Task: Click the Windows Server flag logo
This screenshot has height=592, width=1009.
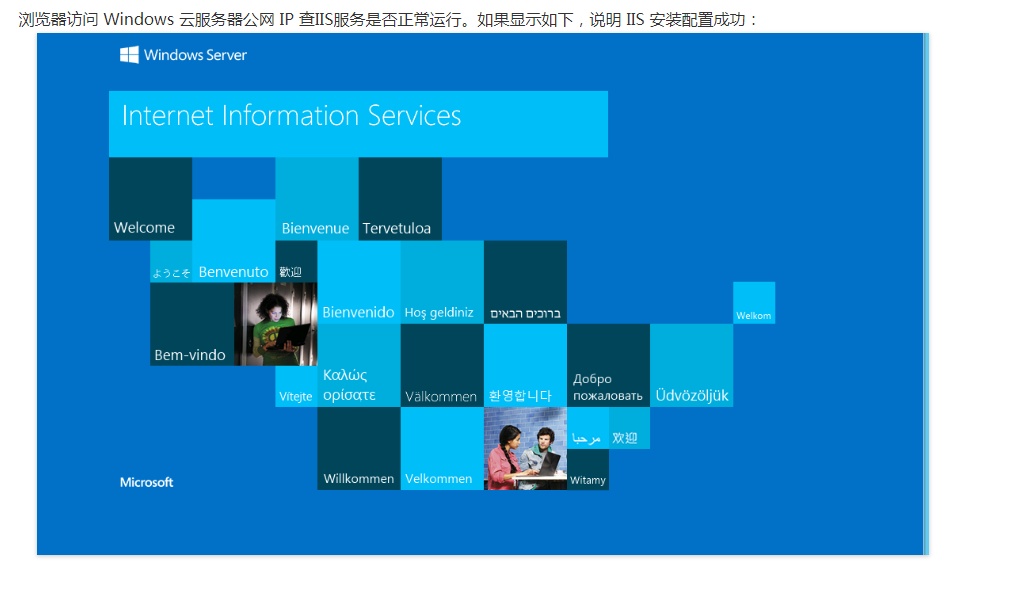Action: 129,55
